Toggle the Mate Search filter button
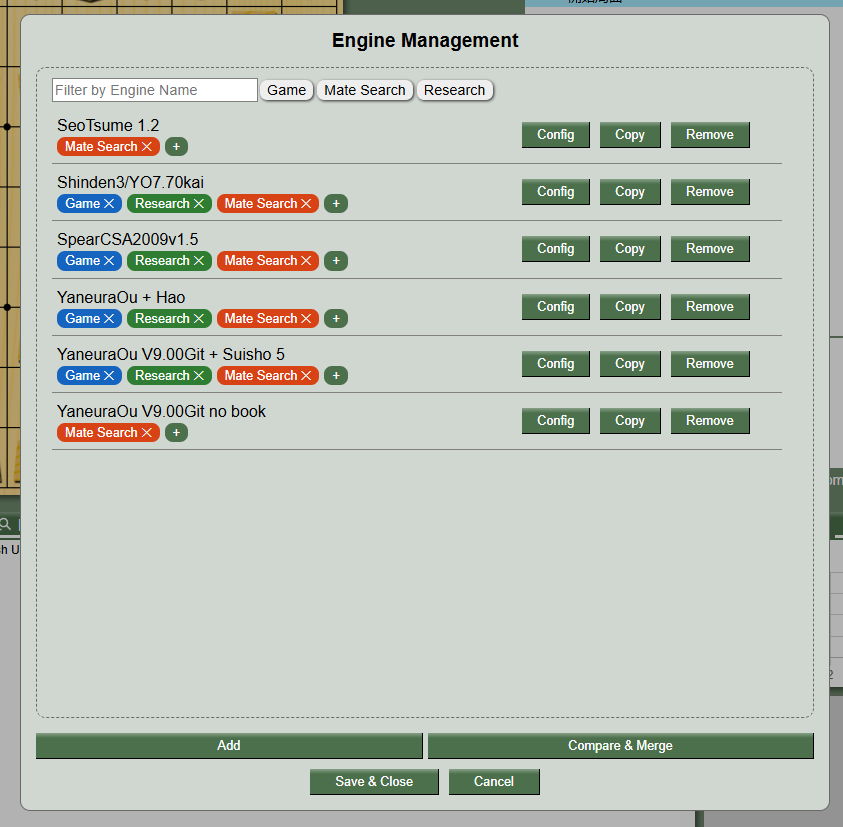 (364, 90)
